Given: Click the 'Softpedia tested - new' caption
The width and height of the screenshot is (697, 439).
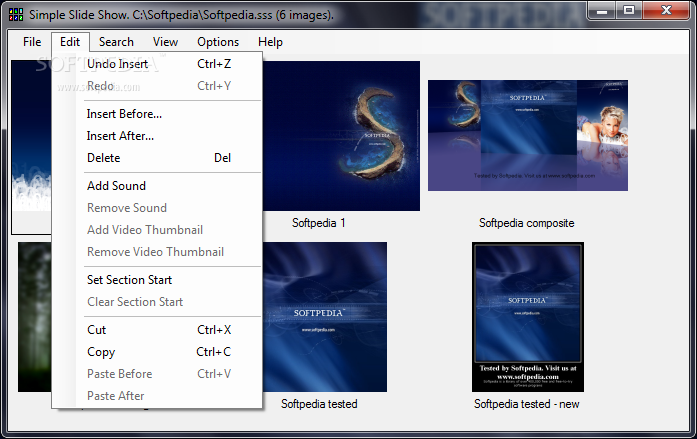Looking at the screenshot, I should tap(526, 404).
